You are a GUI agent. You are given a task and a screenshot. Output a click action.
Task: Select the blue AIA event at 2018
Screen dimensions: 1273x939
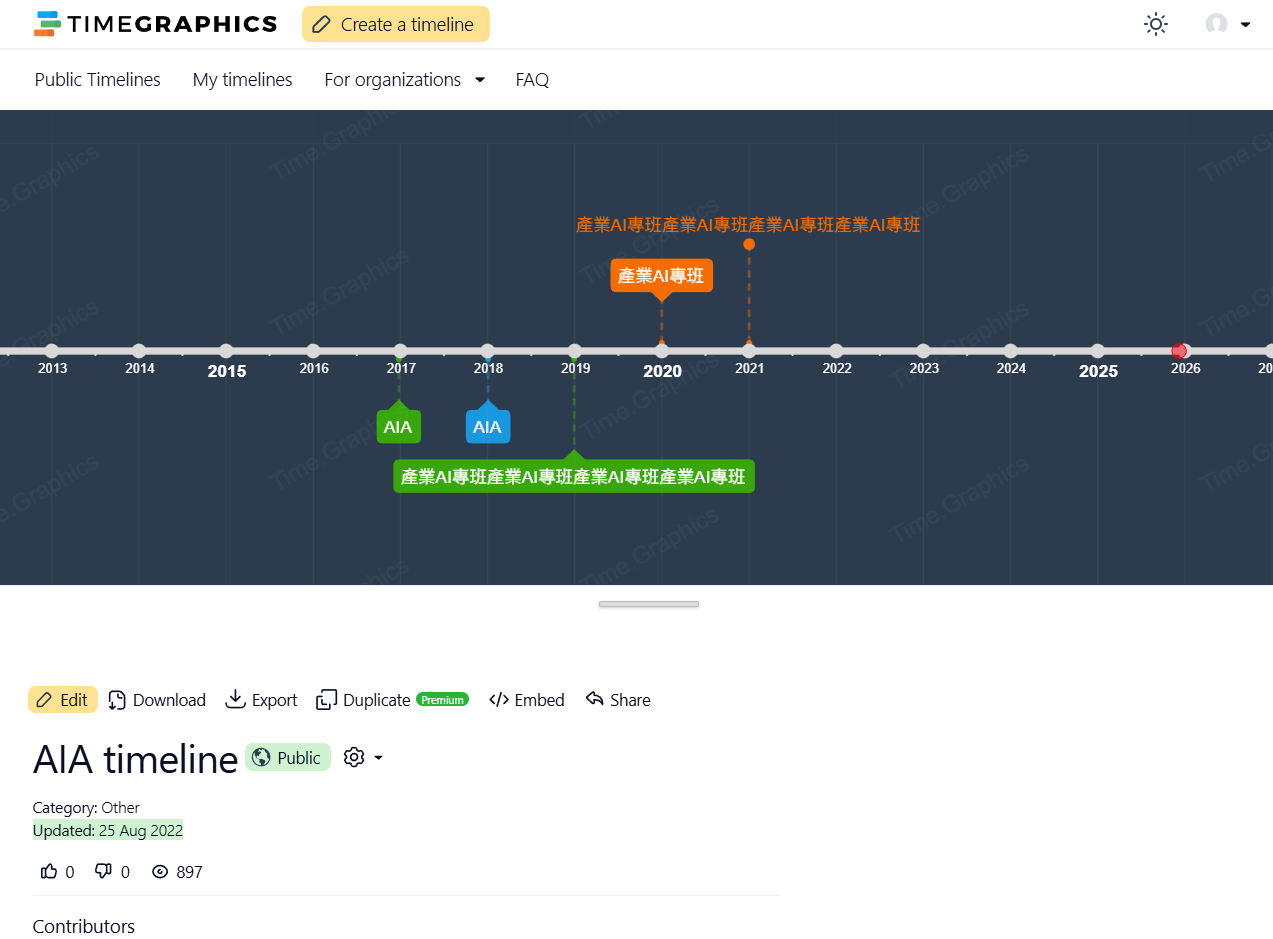(x=487, y=427)
